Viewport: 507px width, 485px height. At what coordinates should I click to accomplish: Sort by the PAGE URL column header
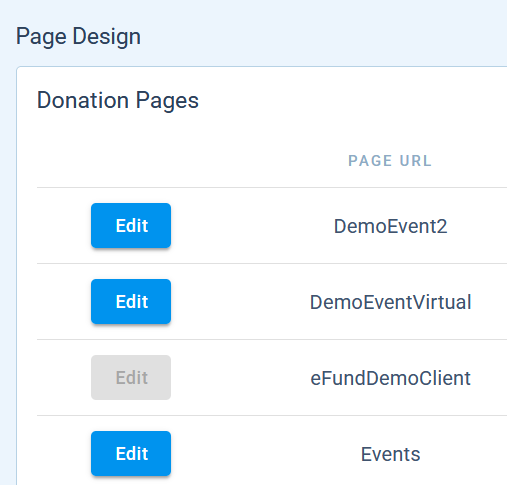click(x=390, y=161)
